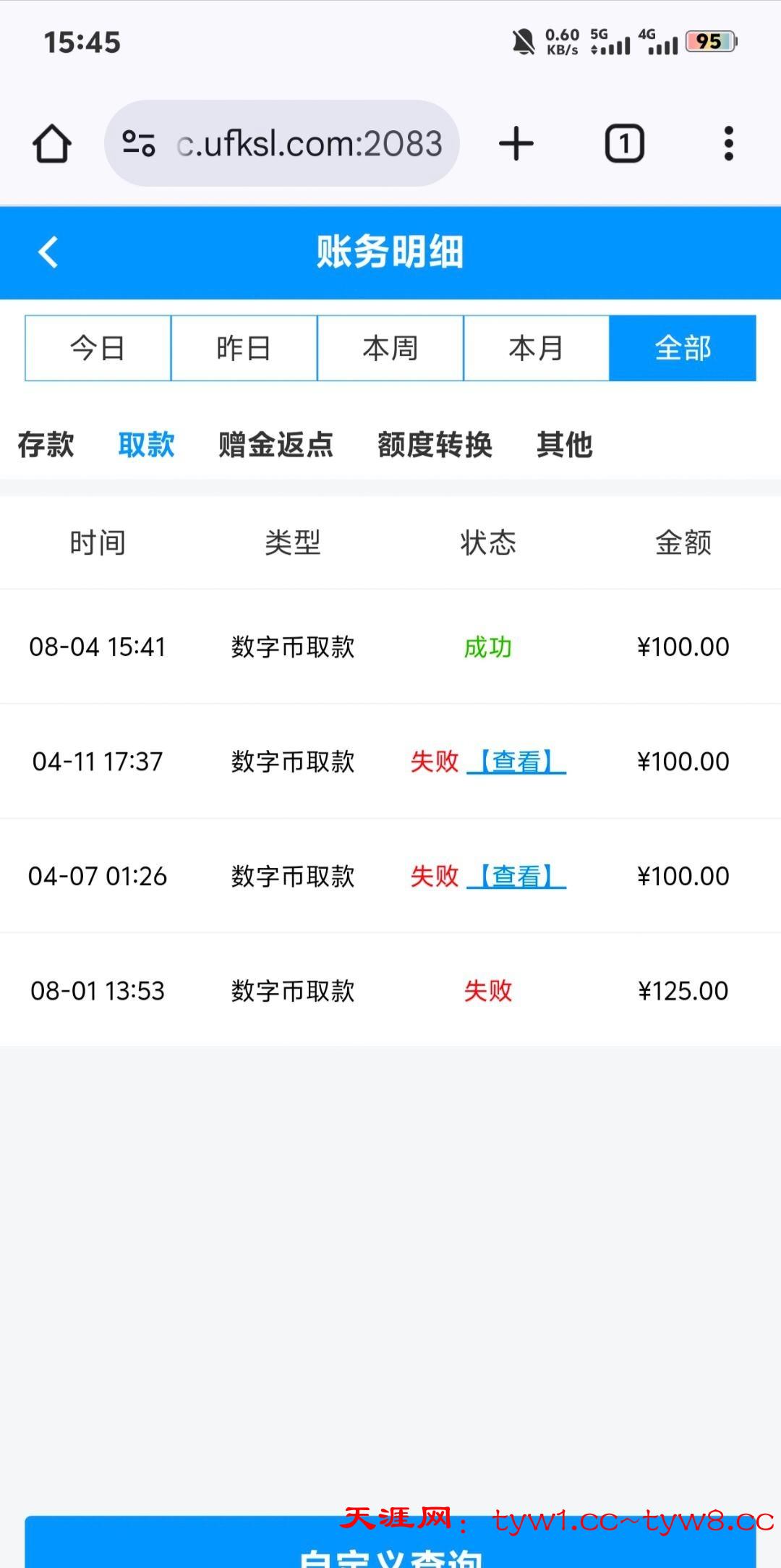
Task: Switch to the 赠金返点 category
Action: 276,444
